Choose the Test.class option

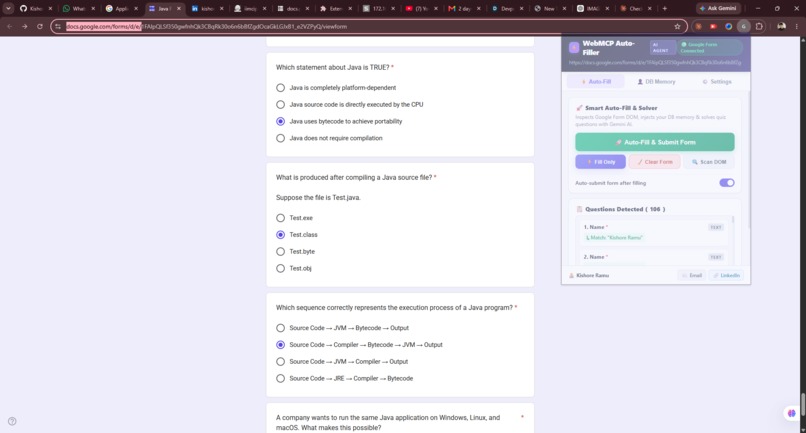pyautogui.click(x=280, y=234)
